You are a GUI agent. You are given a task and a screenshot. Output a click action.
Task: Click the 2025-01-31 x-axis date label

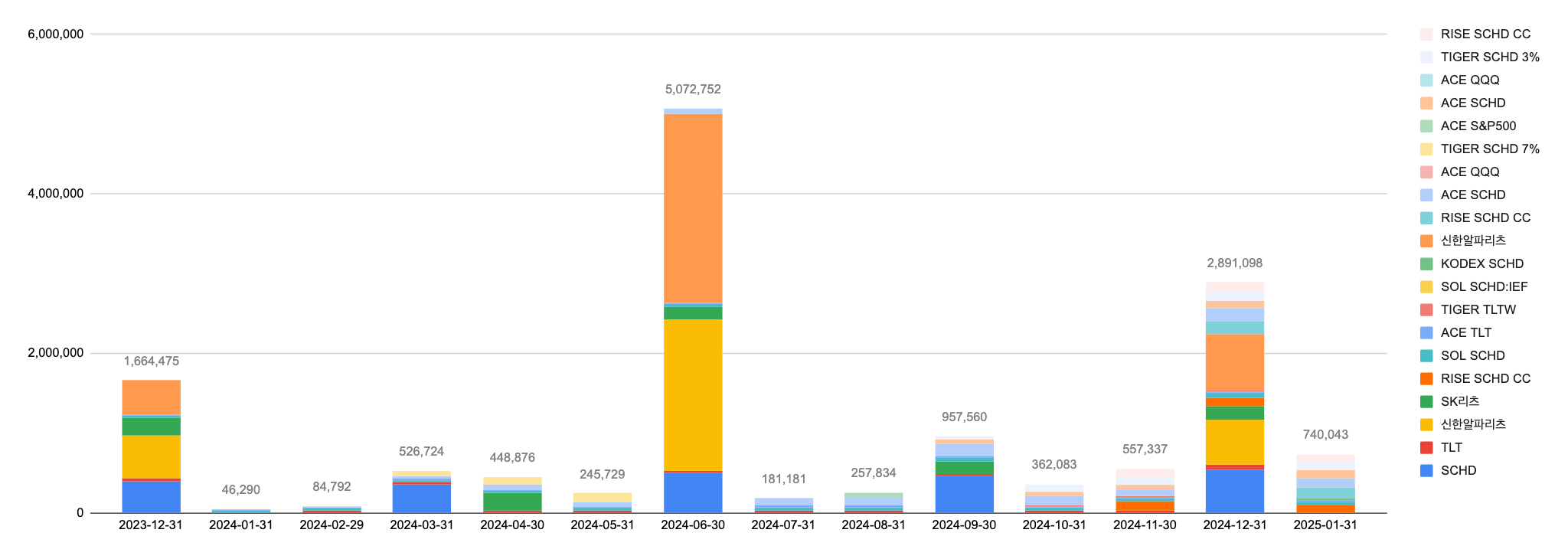(1325, 525)
